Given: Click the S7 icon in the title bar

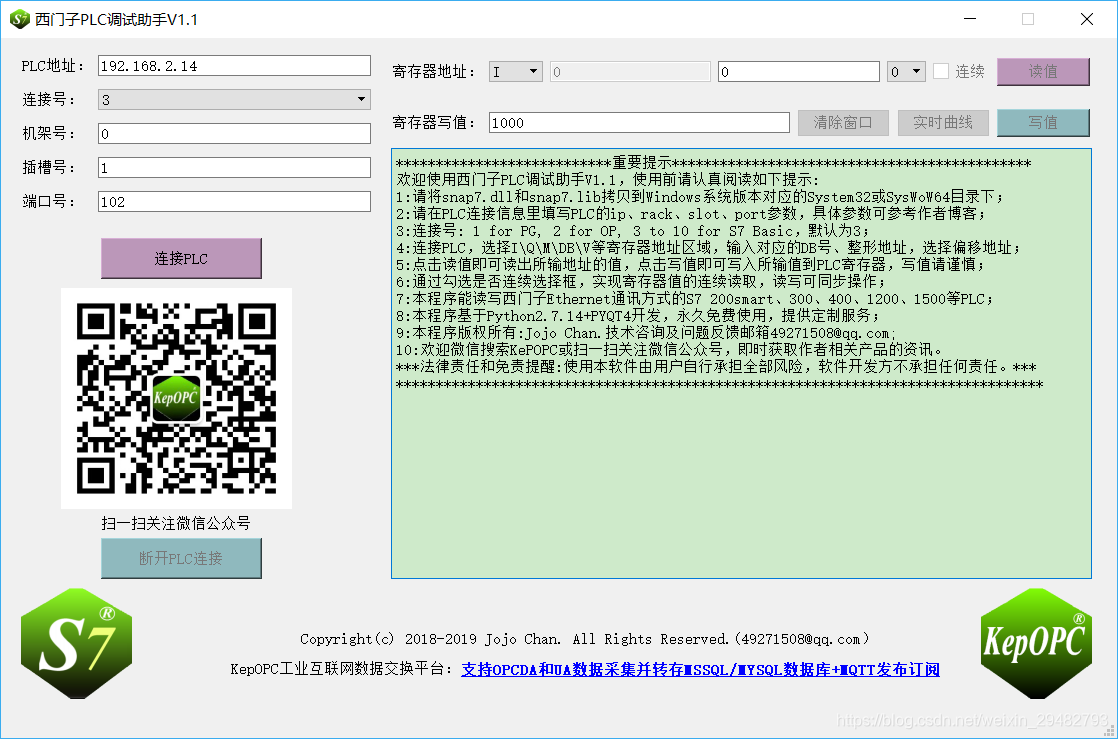Looking at the screenshot, I should click(18, 18).
